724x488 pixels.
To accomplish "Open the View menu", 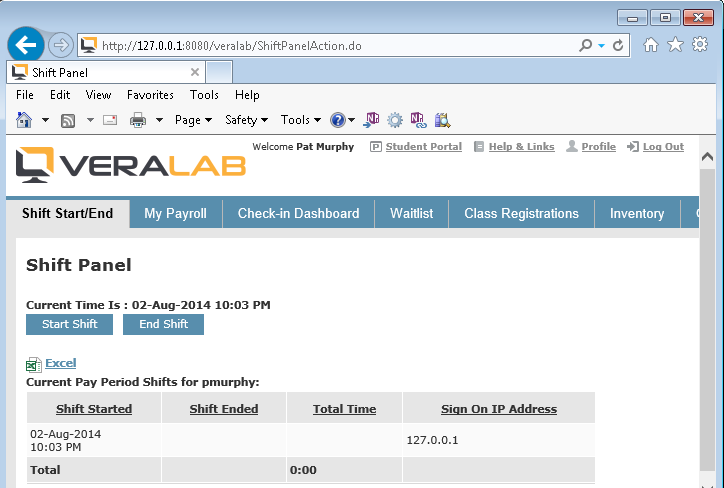I will pyautogui.click(x=98, y=95).
